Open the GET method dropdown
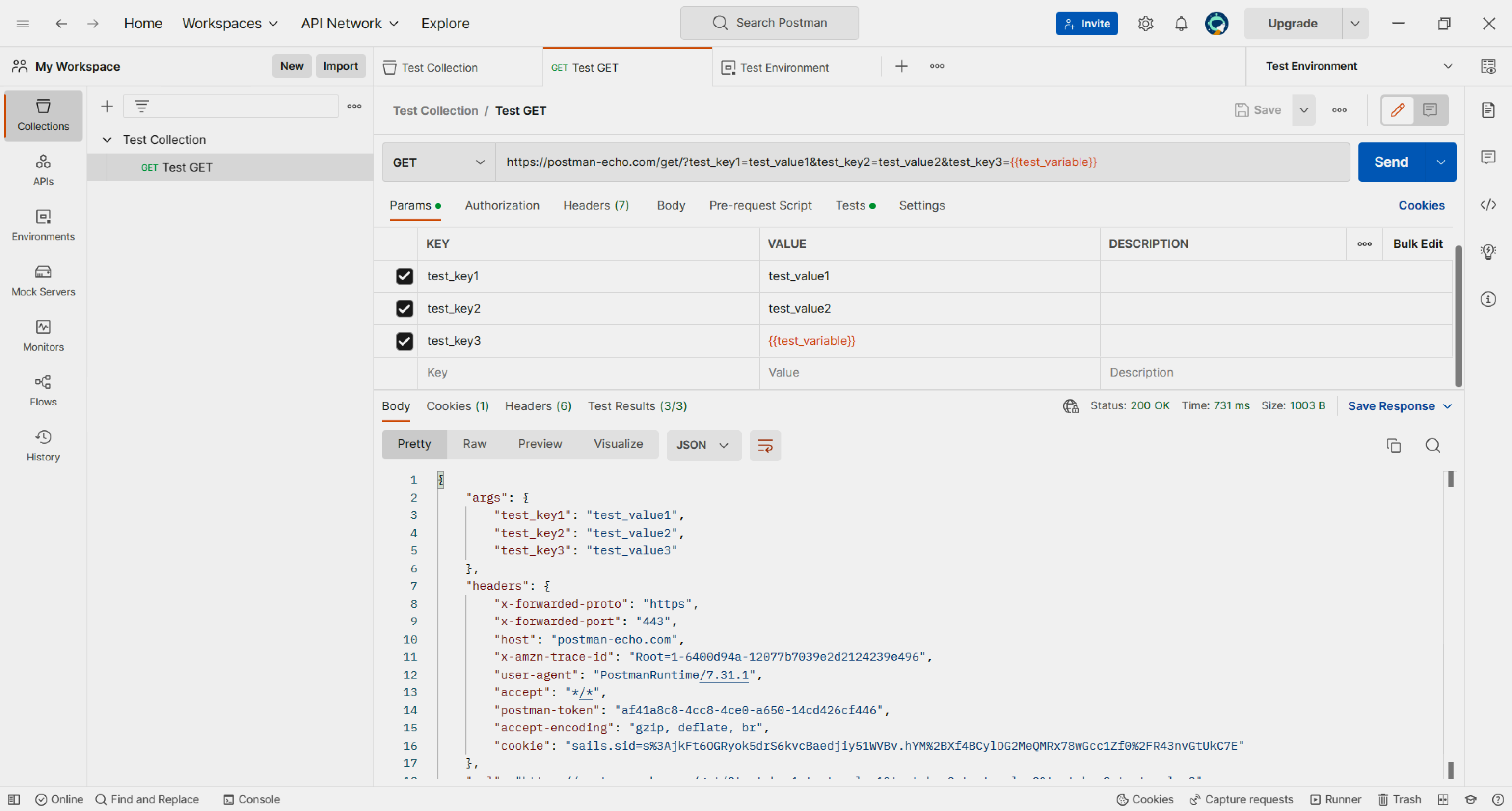 point(438,162)
